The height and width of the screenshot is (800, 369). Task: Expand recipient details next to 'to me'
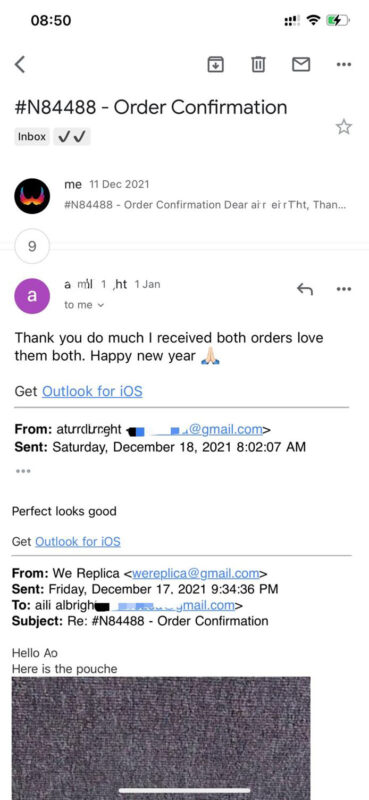pos(101,305)
